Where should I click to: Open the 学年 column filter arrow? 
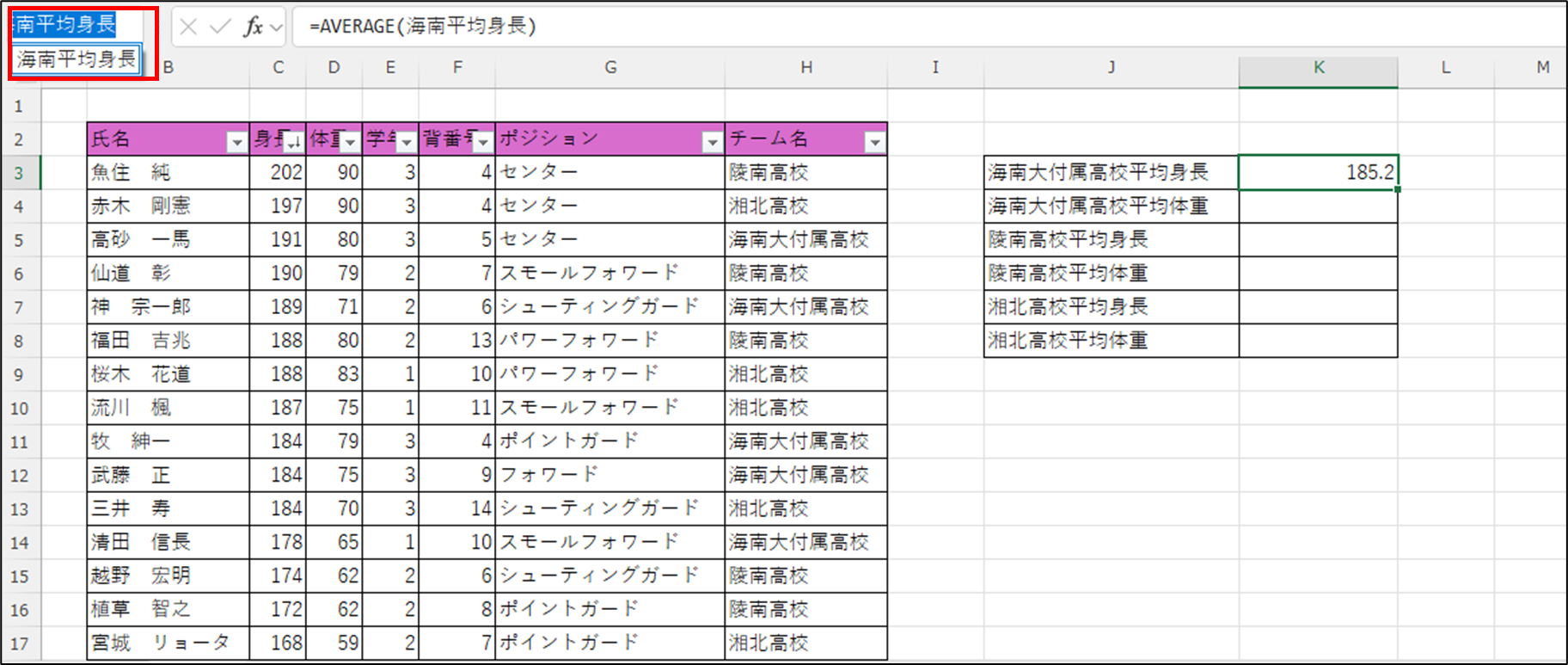(407, 142)
